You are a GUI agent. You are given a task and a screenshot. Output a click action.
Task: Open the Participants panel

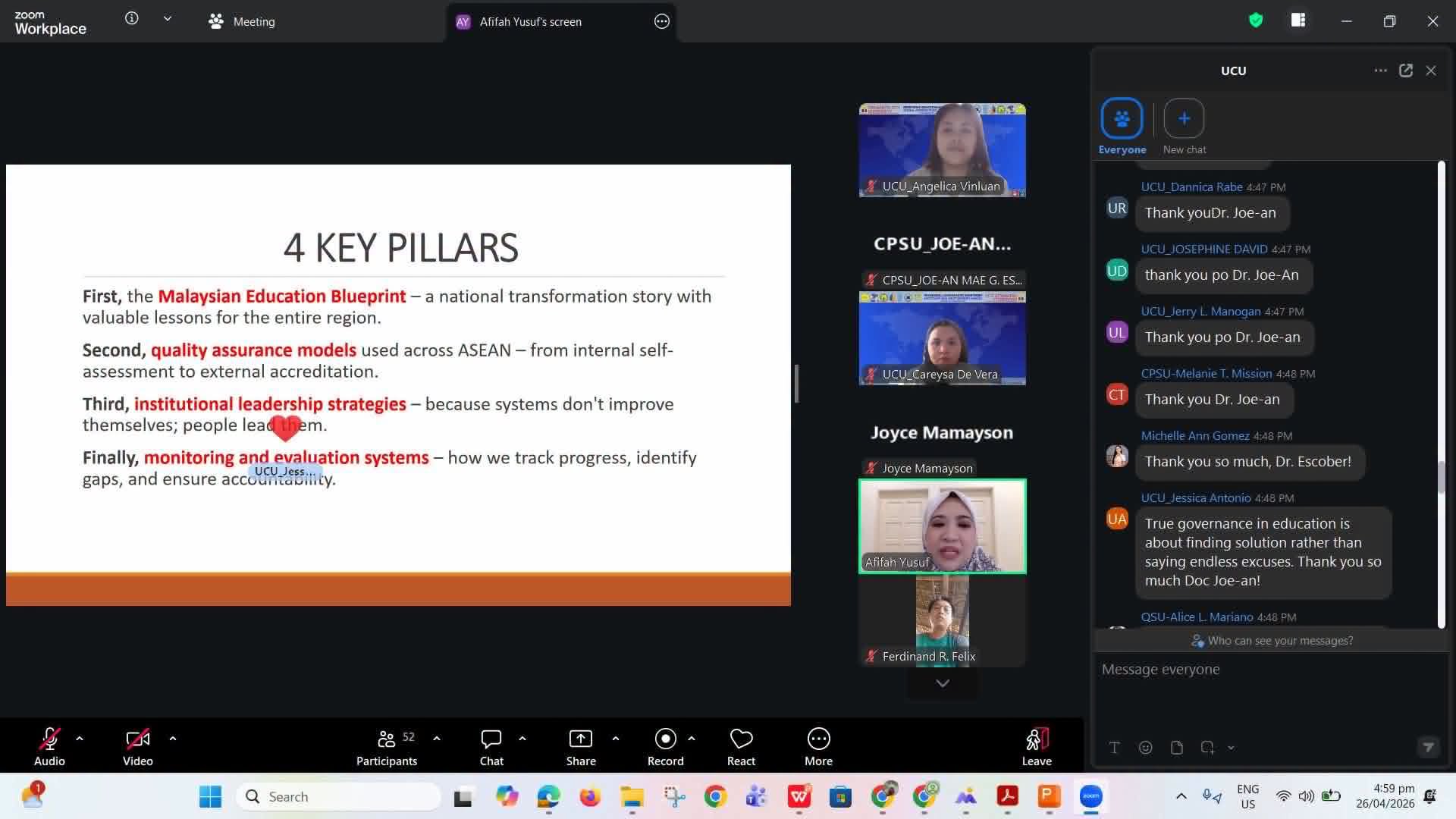[387, 747]
